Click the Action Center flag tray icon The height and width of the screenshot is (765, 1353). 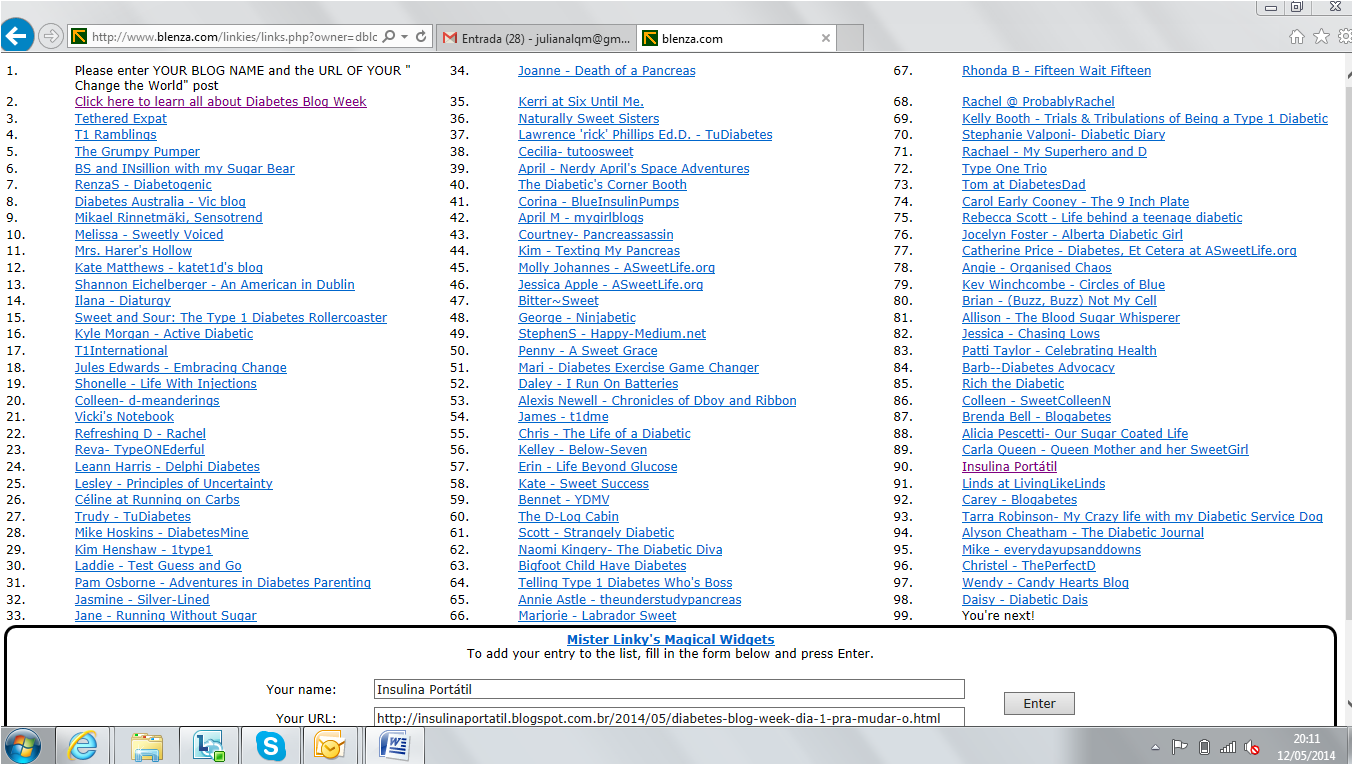1180,746
